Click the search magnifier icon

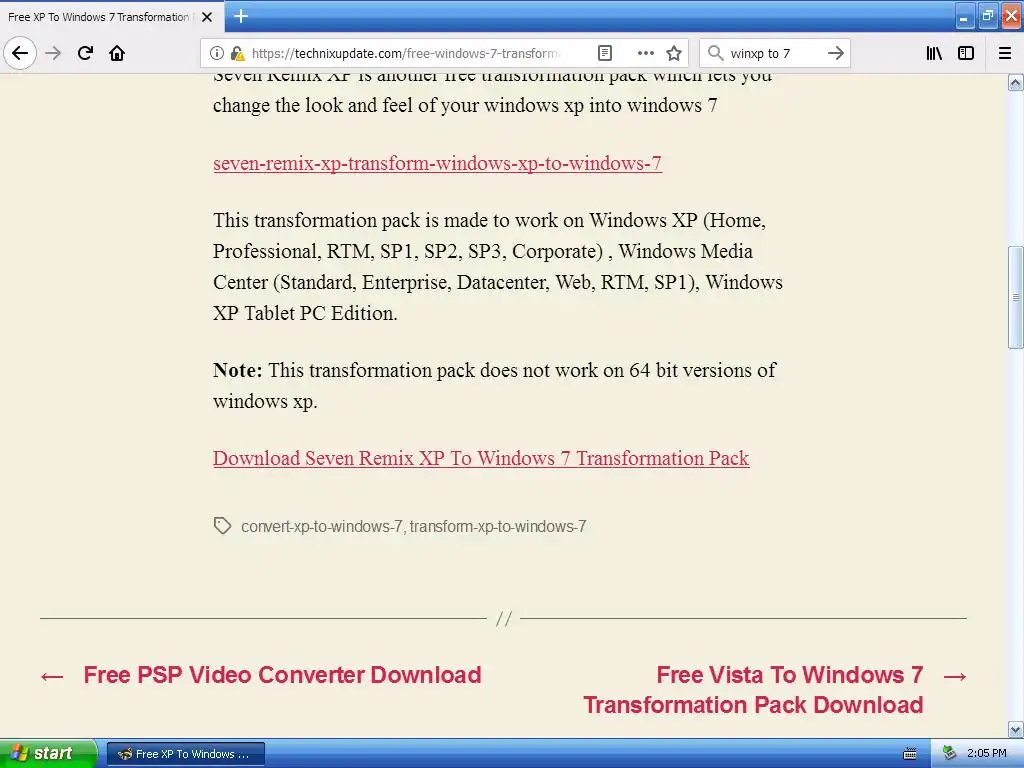(716, 53)
